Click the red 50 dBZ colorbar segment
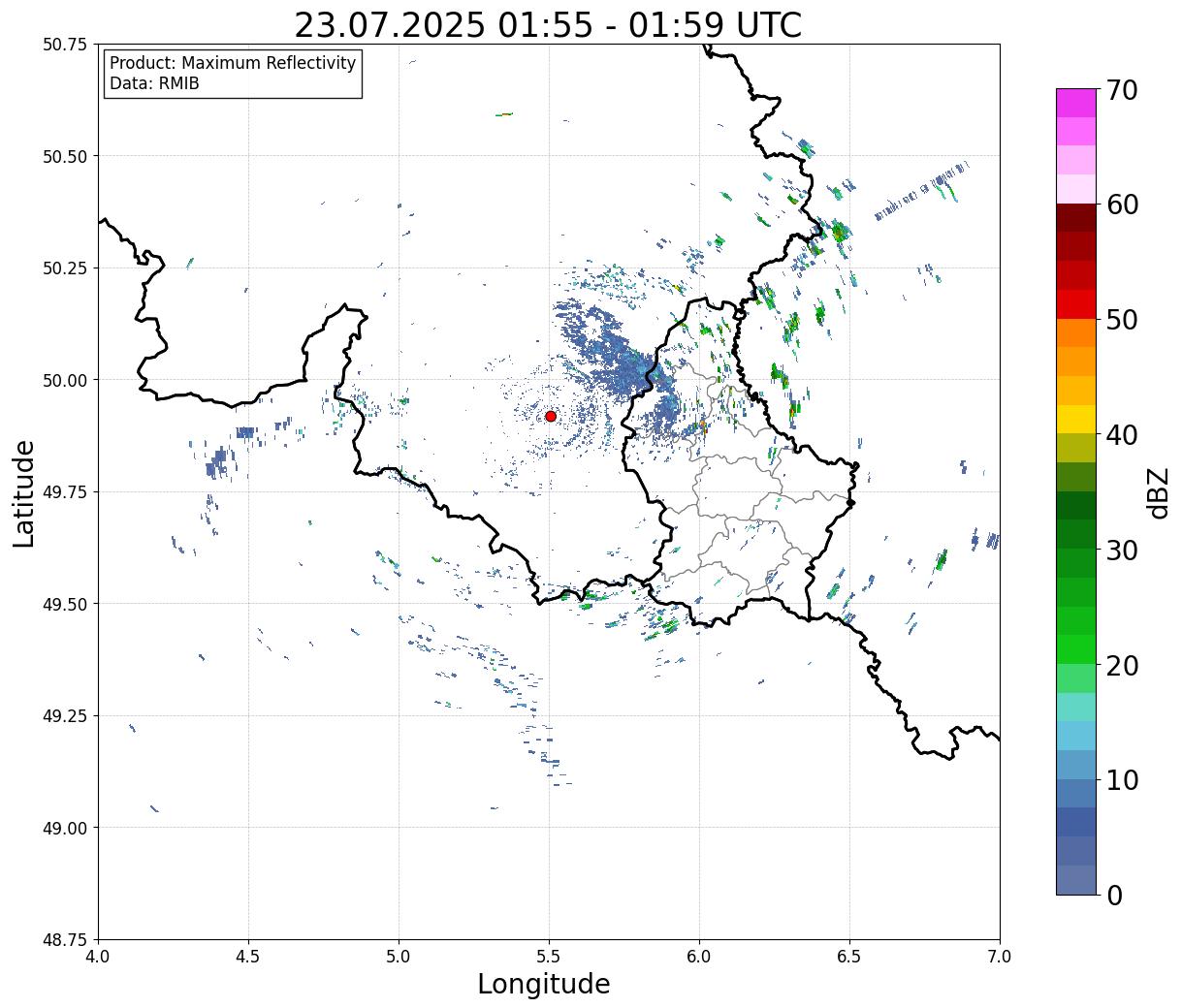 1075,304
